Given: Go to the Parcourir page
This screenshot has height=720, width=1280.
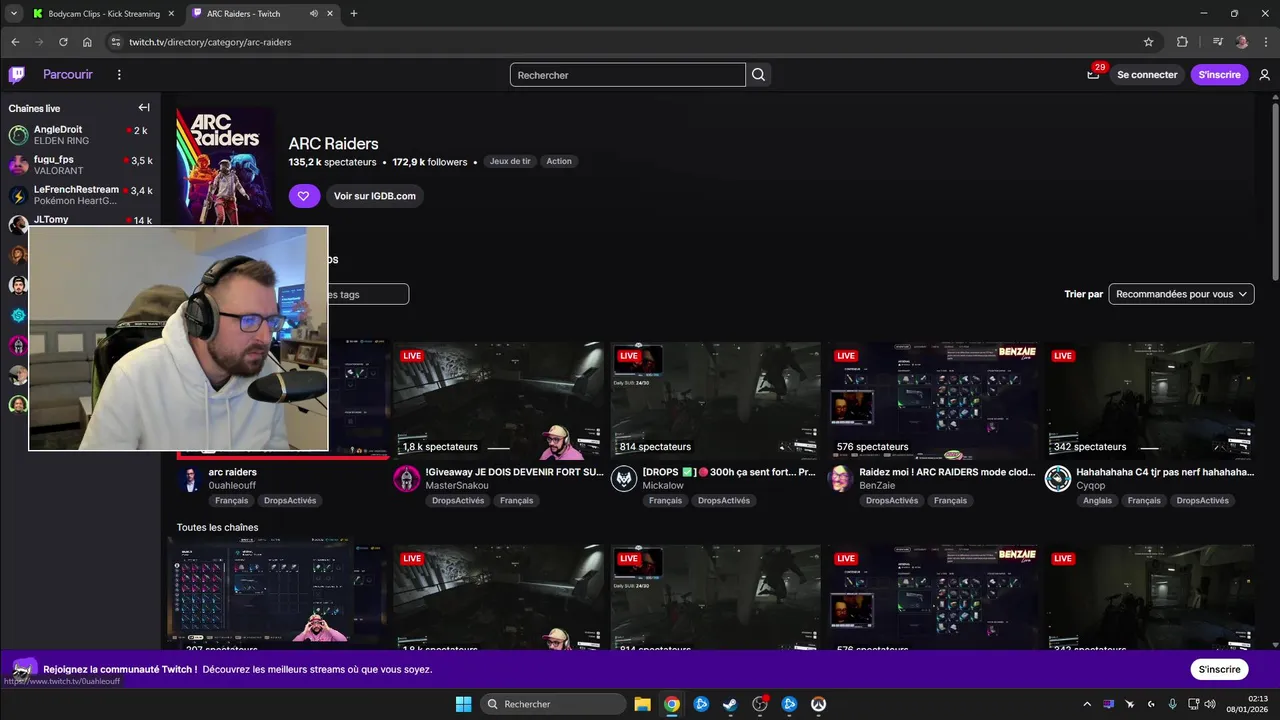Looking at the screenshot, I should pyautogui.click(x=68, y=75).
